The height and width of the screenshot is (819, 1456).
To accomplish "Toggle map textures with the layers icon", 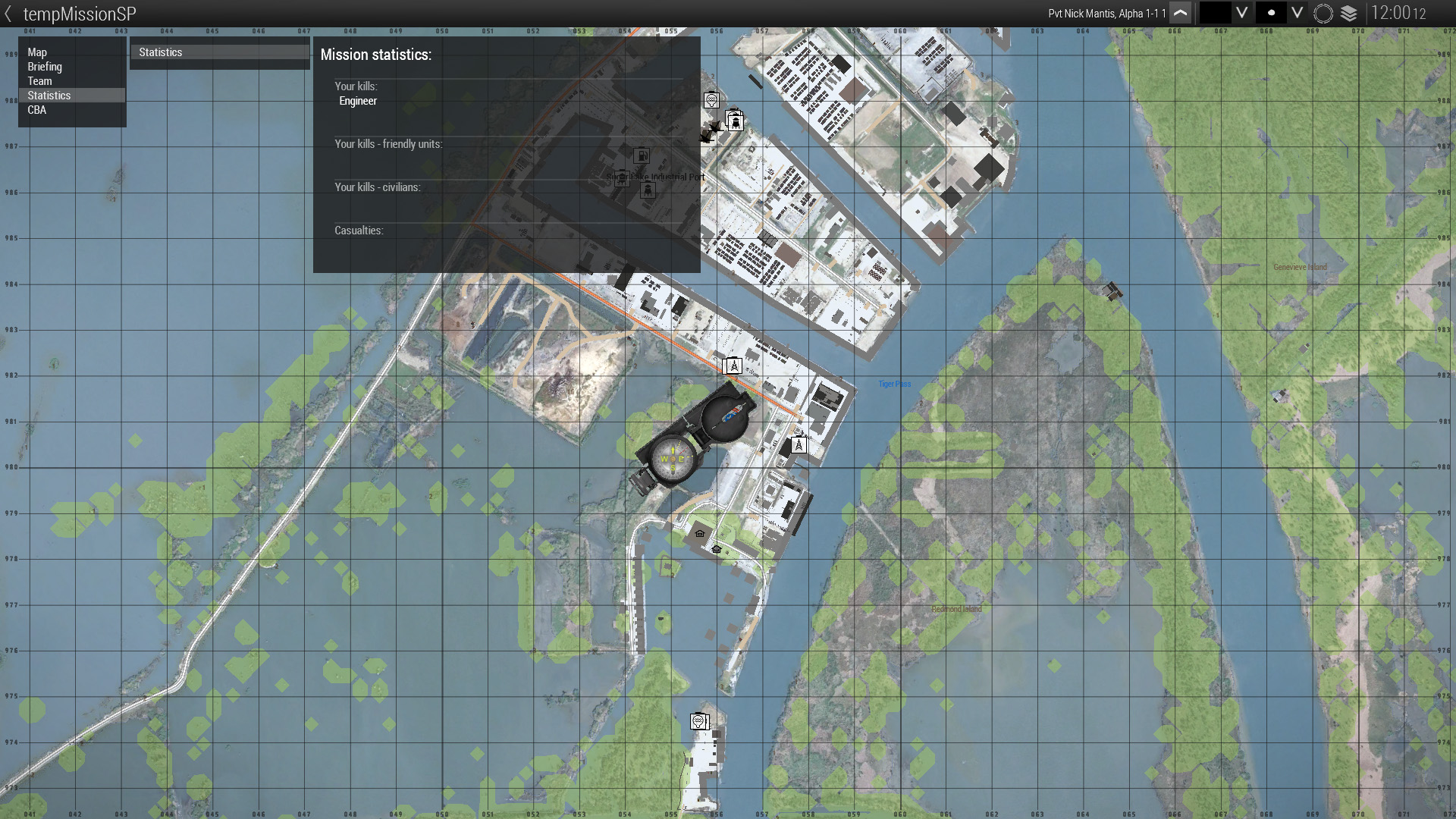I will click(x=1349, y=14).
